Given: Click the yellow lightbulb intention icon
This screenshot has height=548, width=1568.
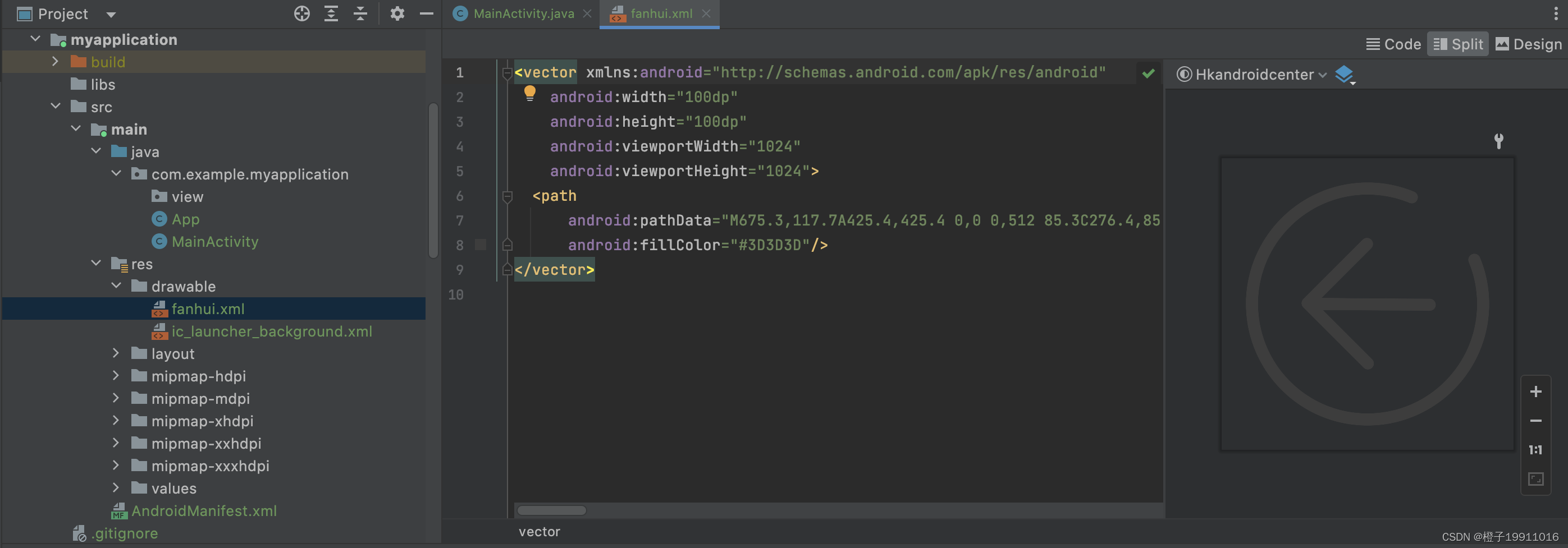Looking at the screenshot, I should [529, 93].
